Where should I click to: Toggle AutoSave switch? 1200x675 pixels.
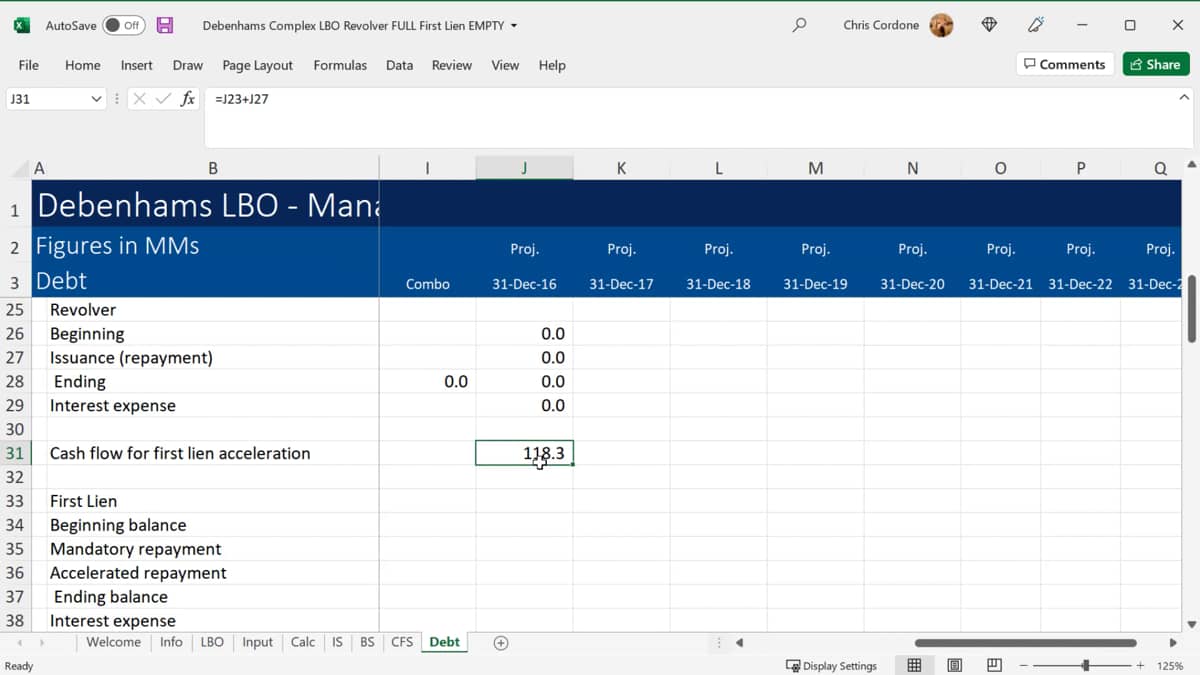[124, 25]
